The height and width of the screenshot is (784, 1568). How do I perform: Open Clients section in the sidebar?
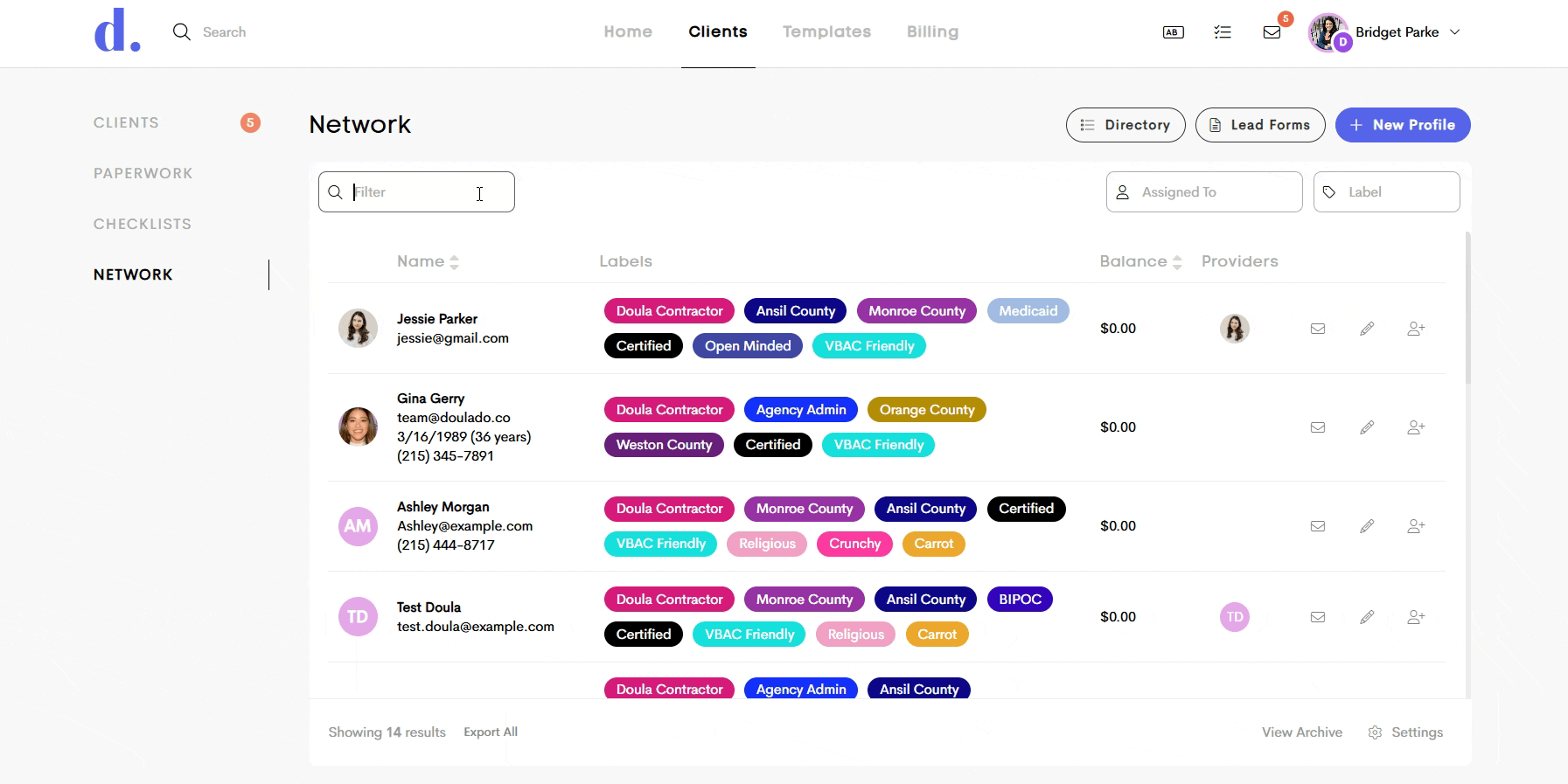click(126, 122)
